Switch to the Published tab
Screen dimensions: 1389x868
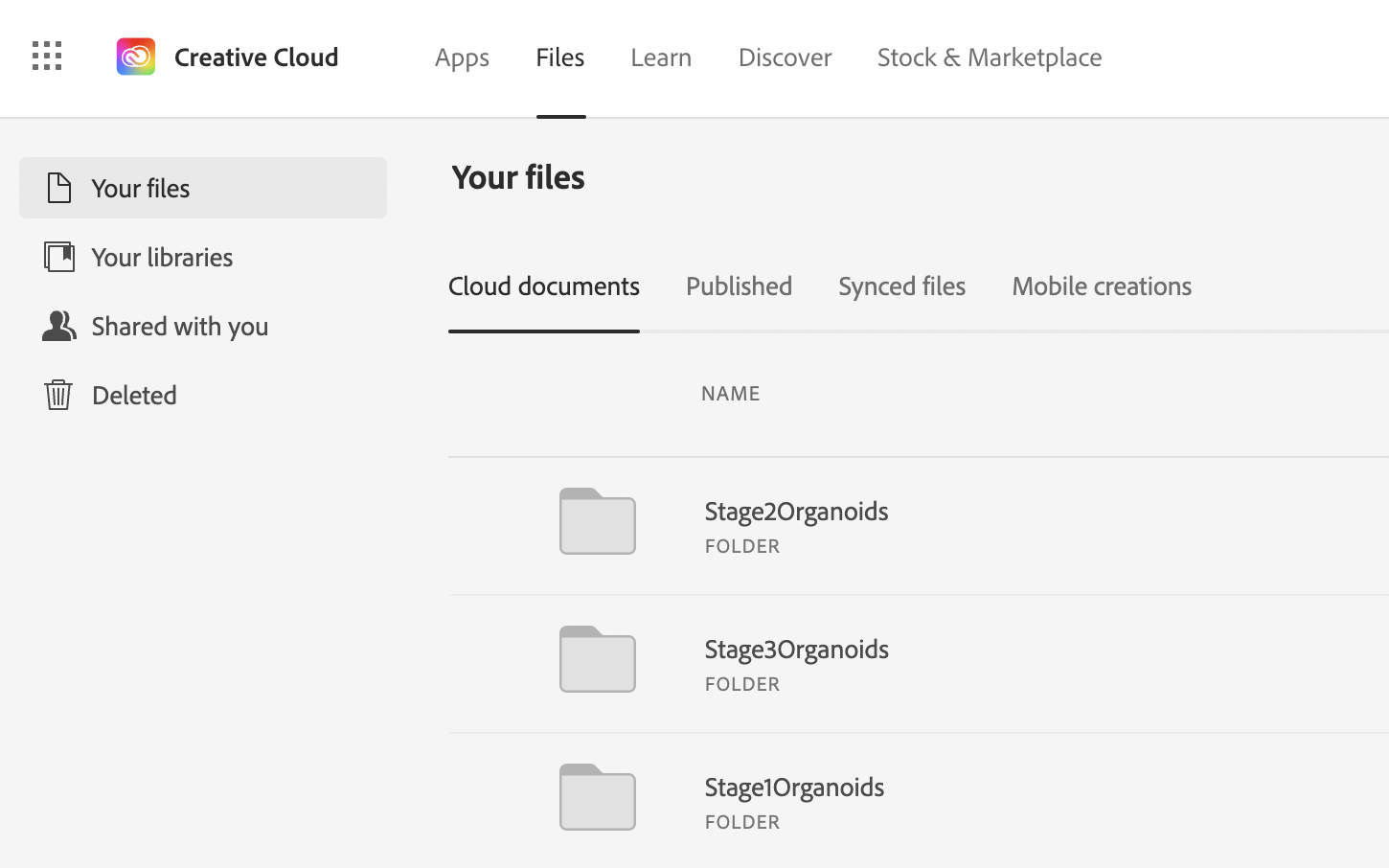(x=739, y=286)
